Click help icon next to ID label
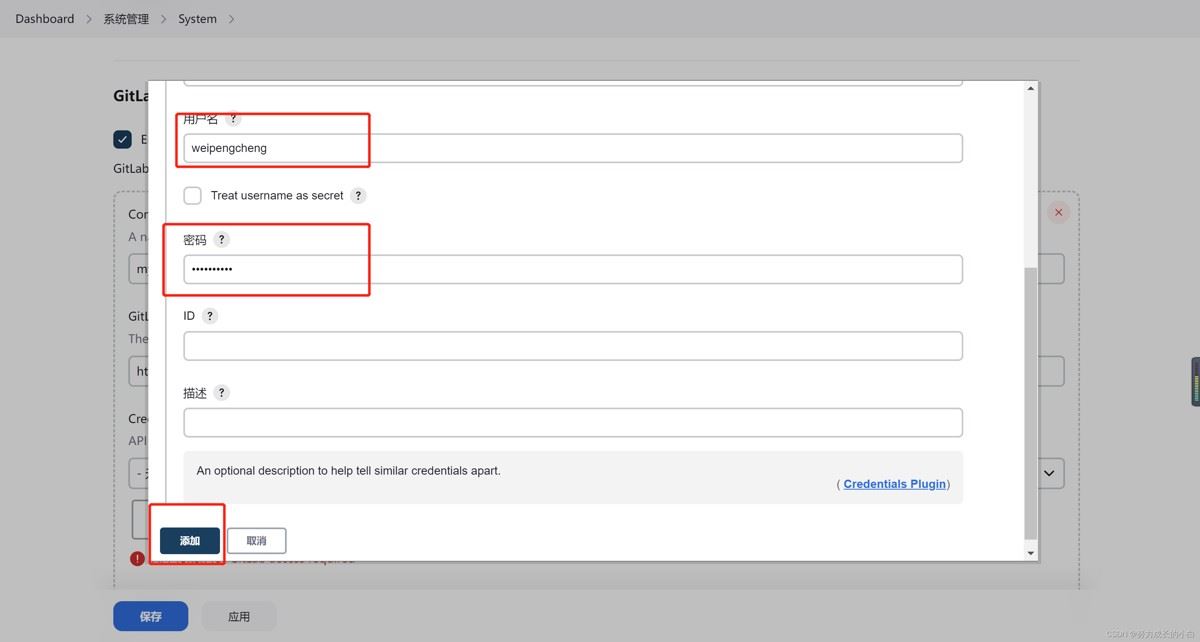The width and height of the screenshot is (1200, 642). [x=210, y=316]
